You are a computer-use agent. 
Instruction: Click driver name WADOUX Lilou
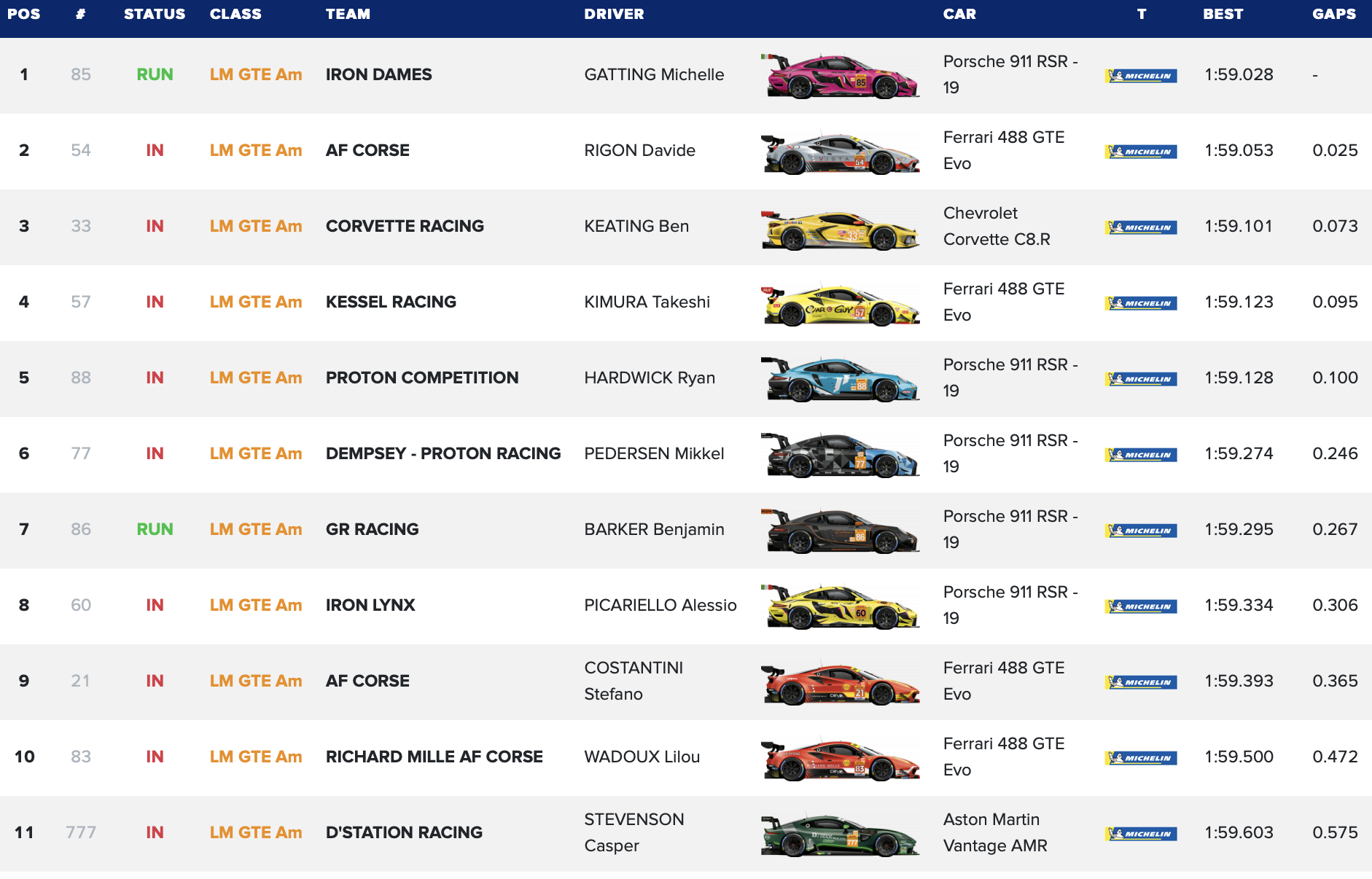[x=642, y=757]
